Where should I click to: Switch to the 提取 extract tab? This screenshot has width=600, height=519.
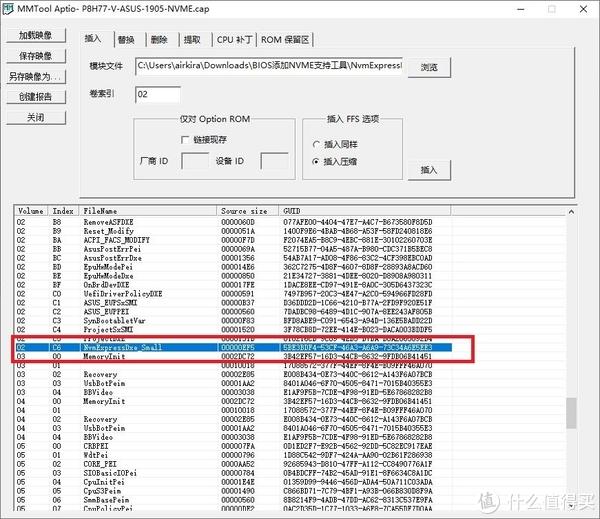pyautogui.click(x=192, y=39)
